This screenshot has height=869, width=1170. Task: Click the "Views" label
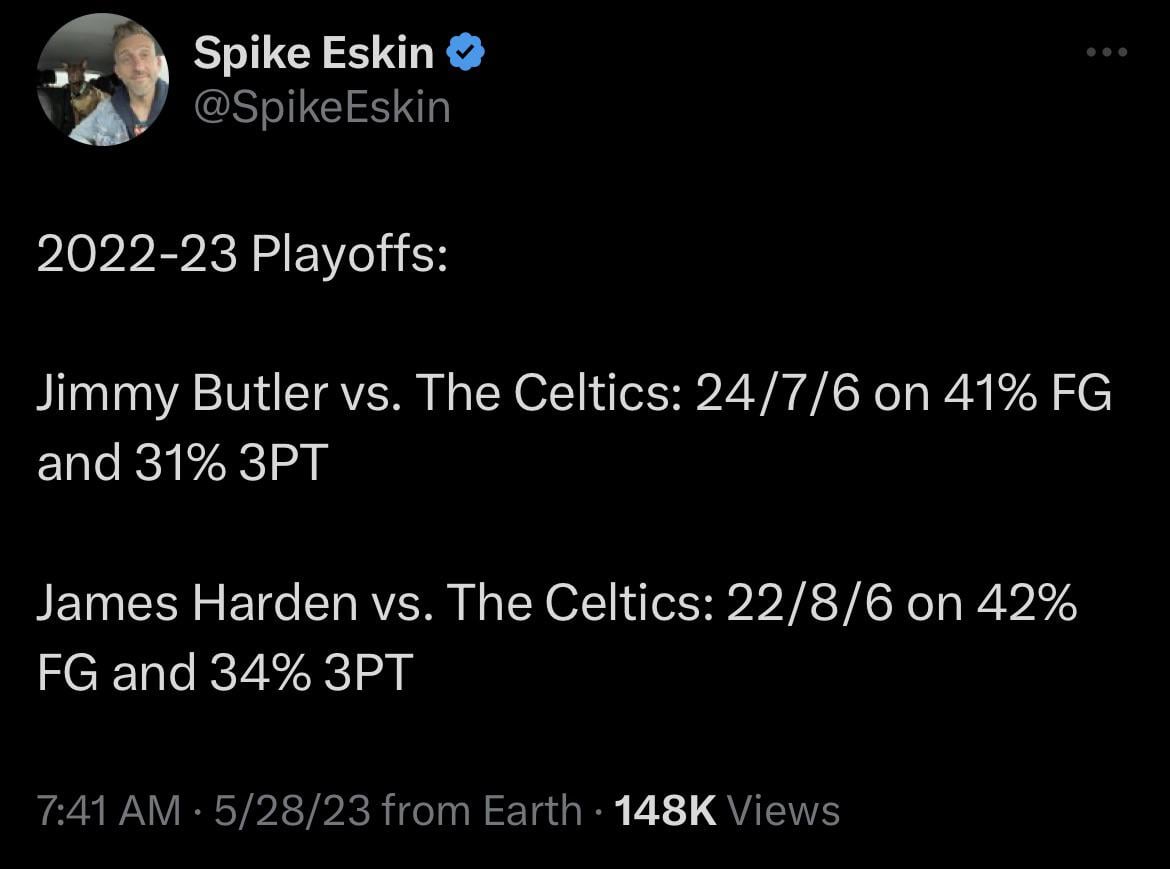[x=783, y=809]
